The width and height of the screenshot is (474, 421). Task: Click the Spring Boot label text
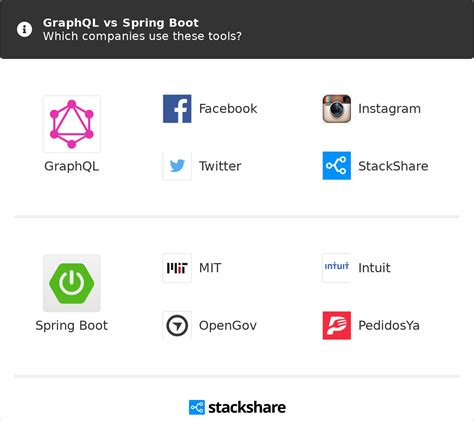(x=72, y=326)
